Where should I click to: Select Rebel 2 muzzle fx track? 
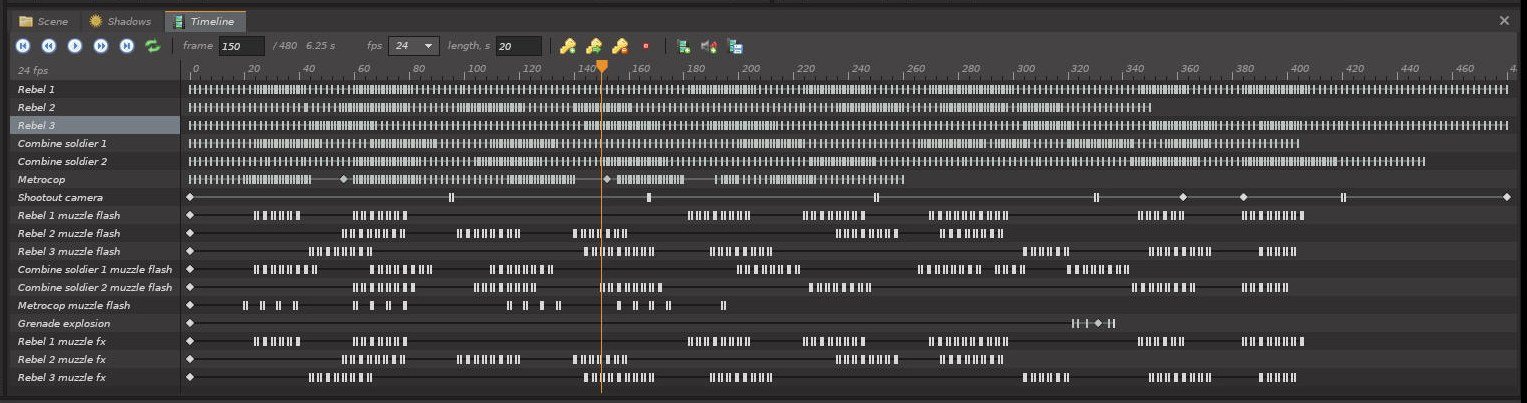tap(95, 360)
